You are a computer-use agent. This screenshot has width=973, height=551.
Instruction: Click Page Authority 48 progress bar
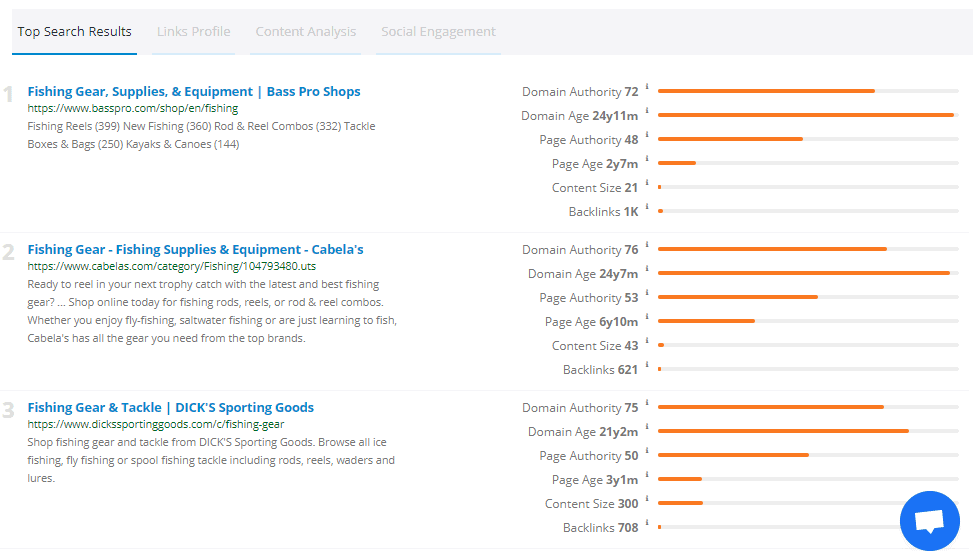tap(808, 139)
